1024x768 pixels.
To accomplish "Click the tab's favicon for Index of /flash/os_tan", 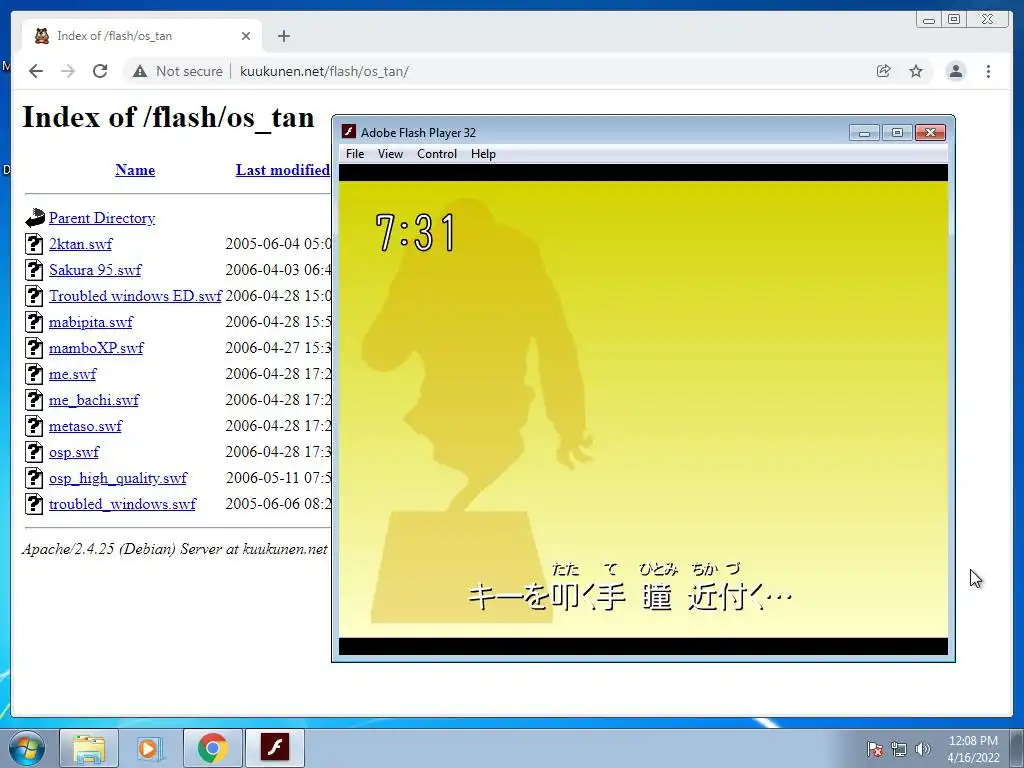I will coord(42,36).
